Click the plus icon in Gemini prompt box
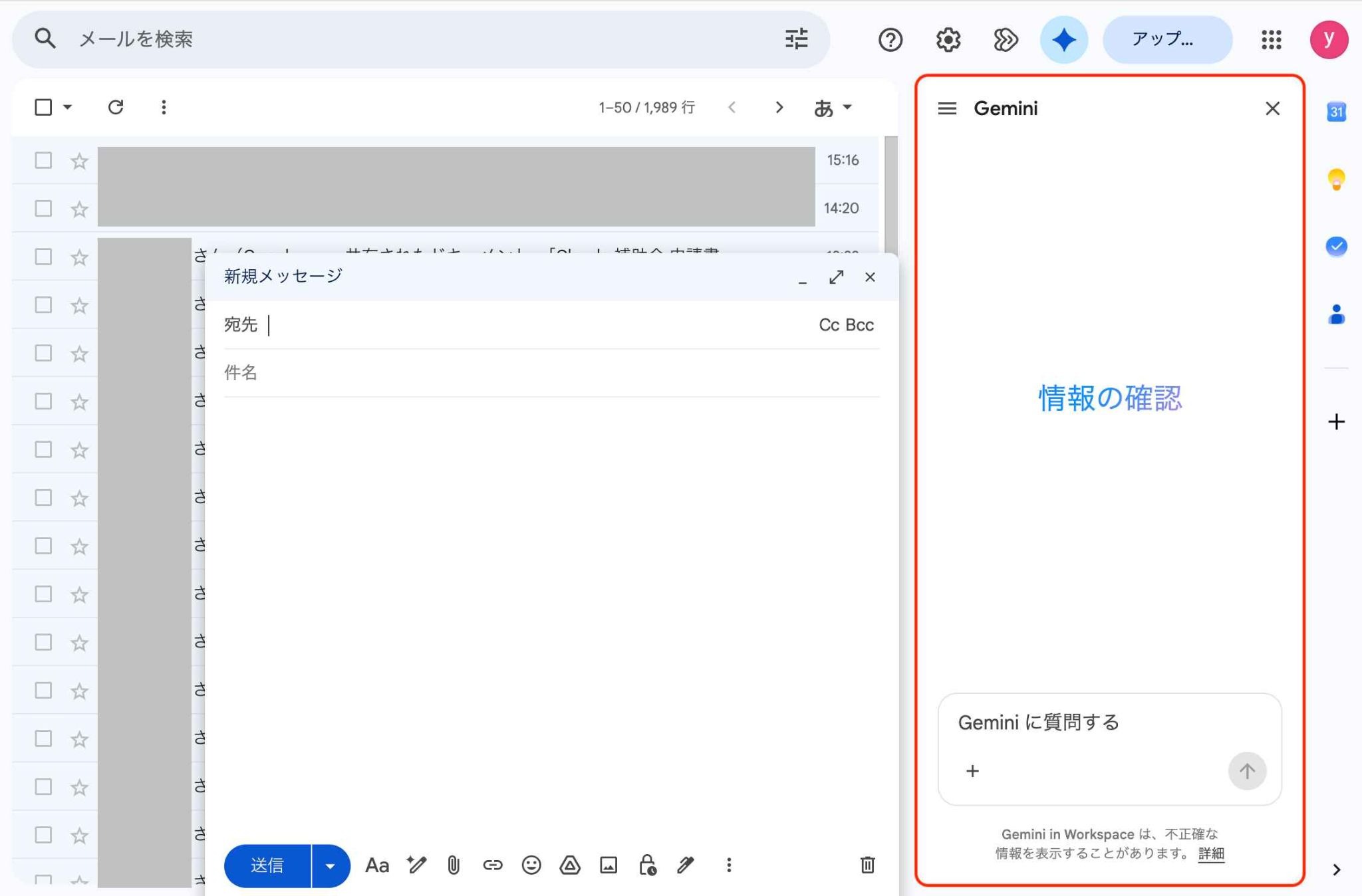Screen dimensions: 1362x896 point(972,771)
